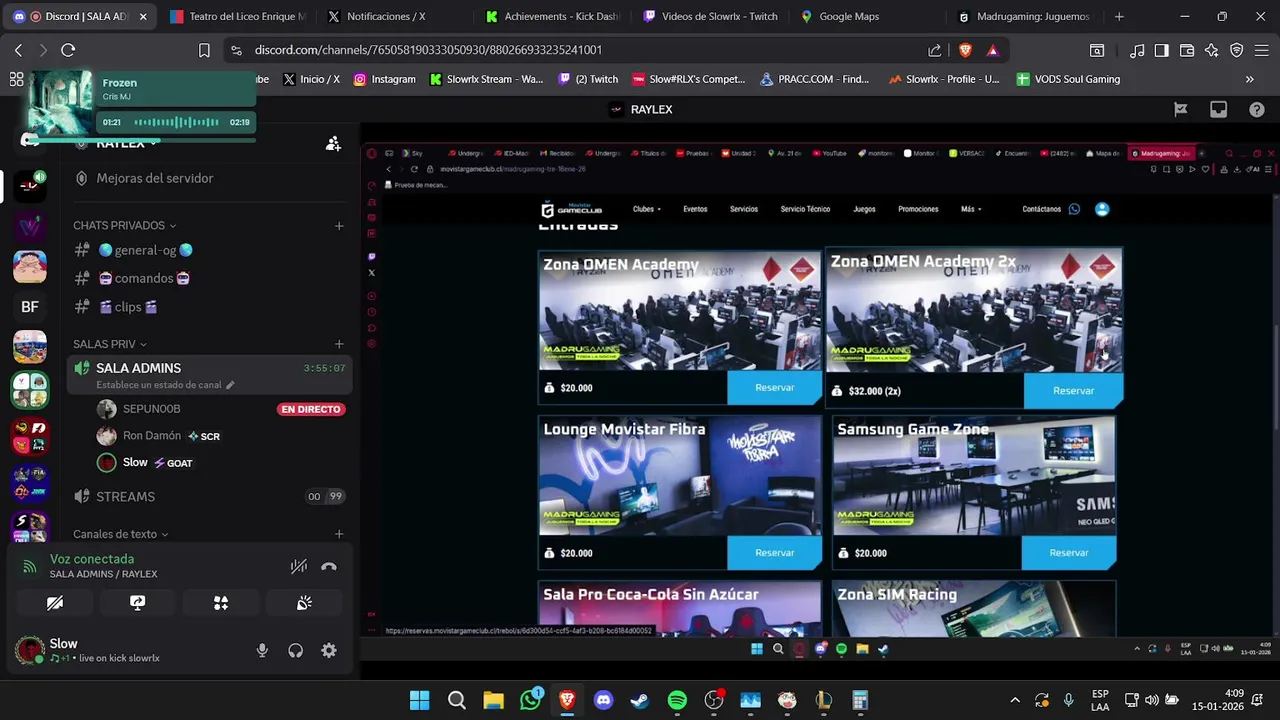This screenshot has width=1280, height=720.
Task: Open Spotify from Windows taskbar
Action: [x=677, y=700]
